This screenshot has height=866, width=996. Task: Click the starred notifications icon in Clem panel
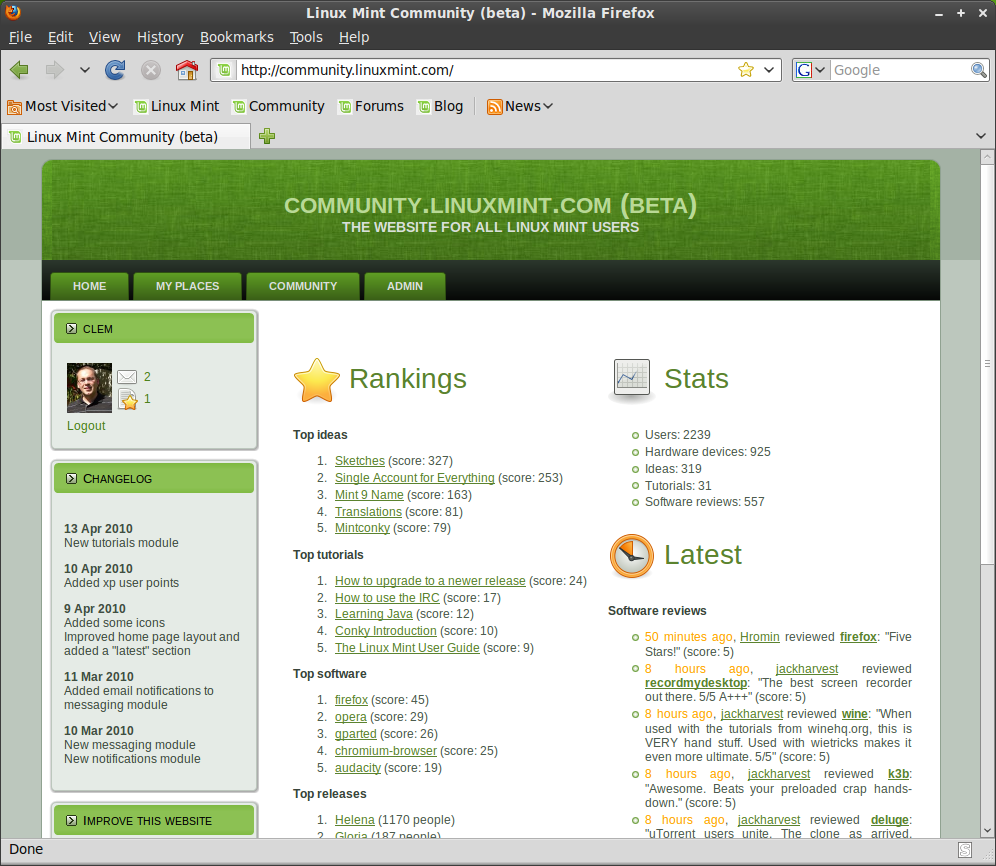[128, 399]
